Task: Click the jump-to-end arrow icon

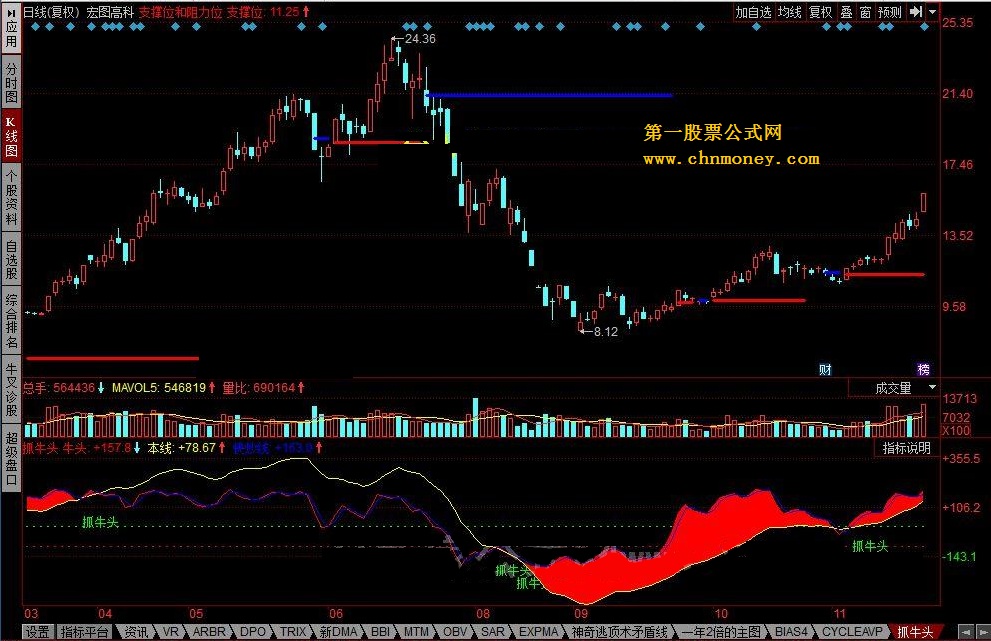Action: coord(916,12)
